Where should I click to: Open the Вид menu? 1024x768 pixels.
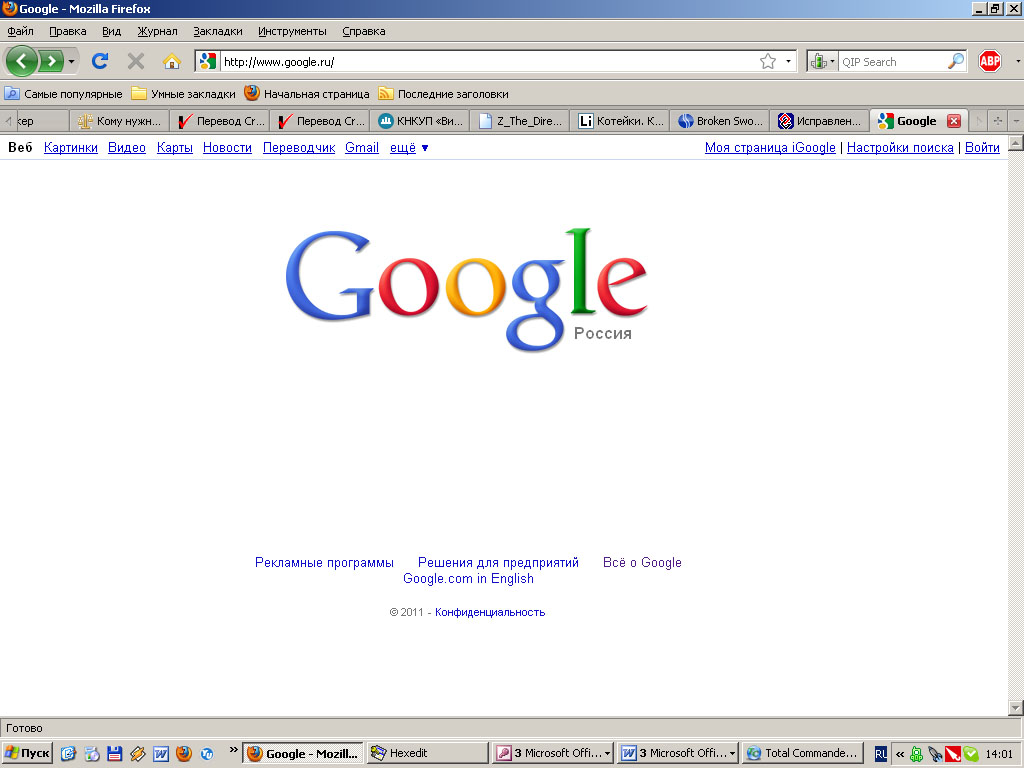[x=112, y=31]
